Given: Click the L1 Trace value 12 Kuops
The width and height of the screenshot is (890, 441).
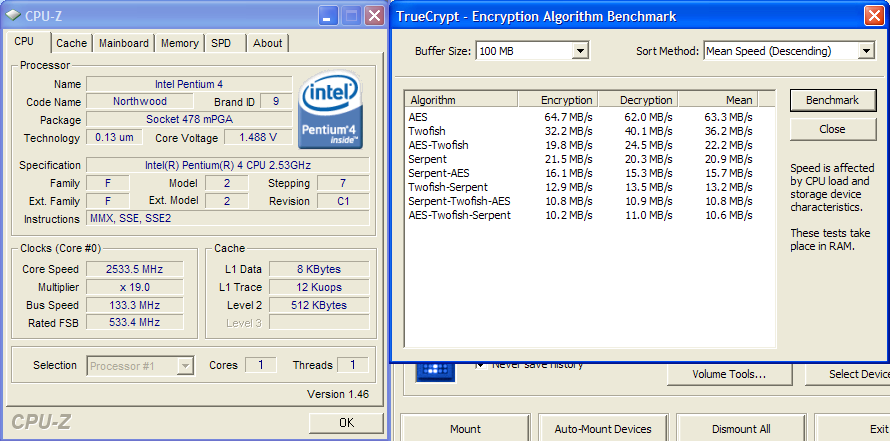Looking at the screenshot, I should tap(319, 287).
